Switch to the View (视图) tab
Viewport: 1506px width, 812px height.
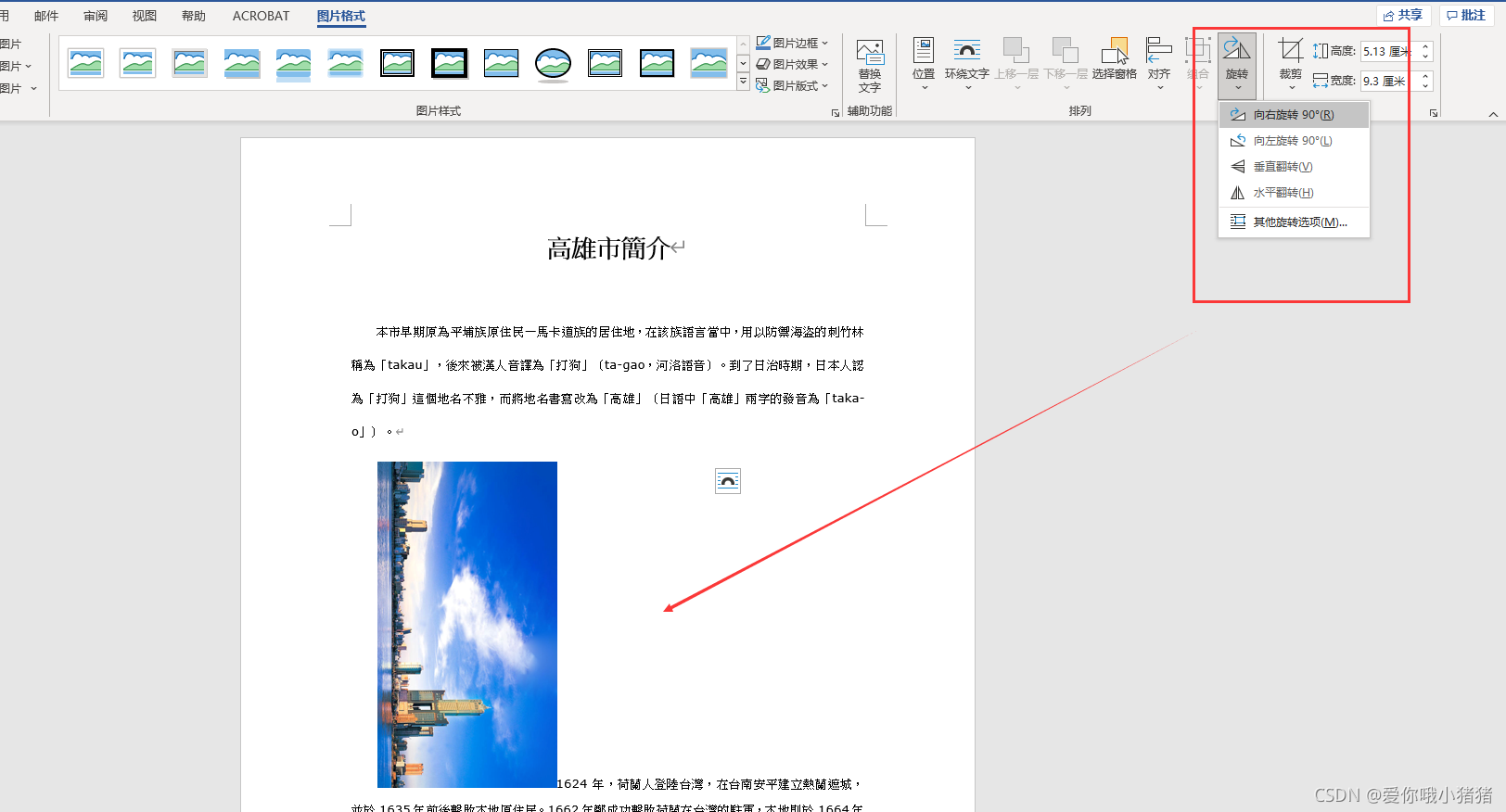(x=145, y=16)
